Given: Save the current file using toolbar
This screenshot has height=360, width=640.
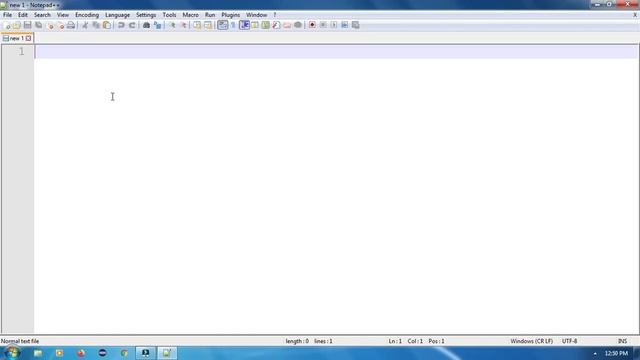Looking at the screenshot, I should coord(27,25).
